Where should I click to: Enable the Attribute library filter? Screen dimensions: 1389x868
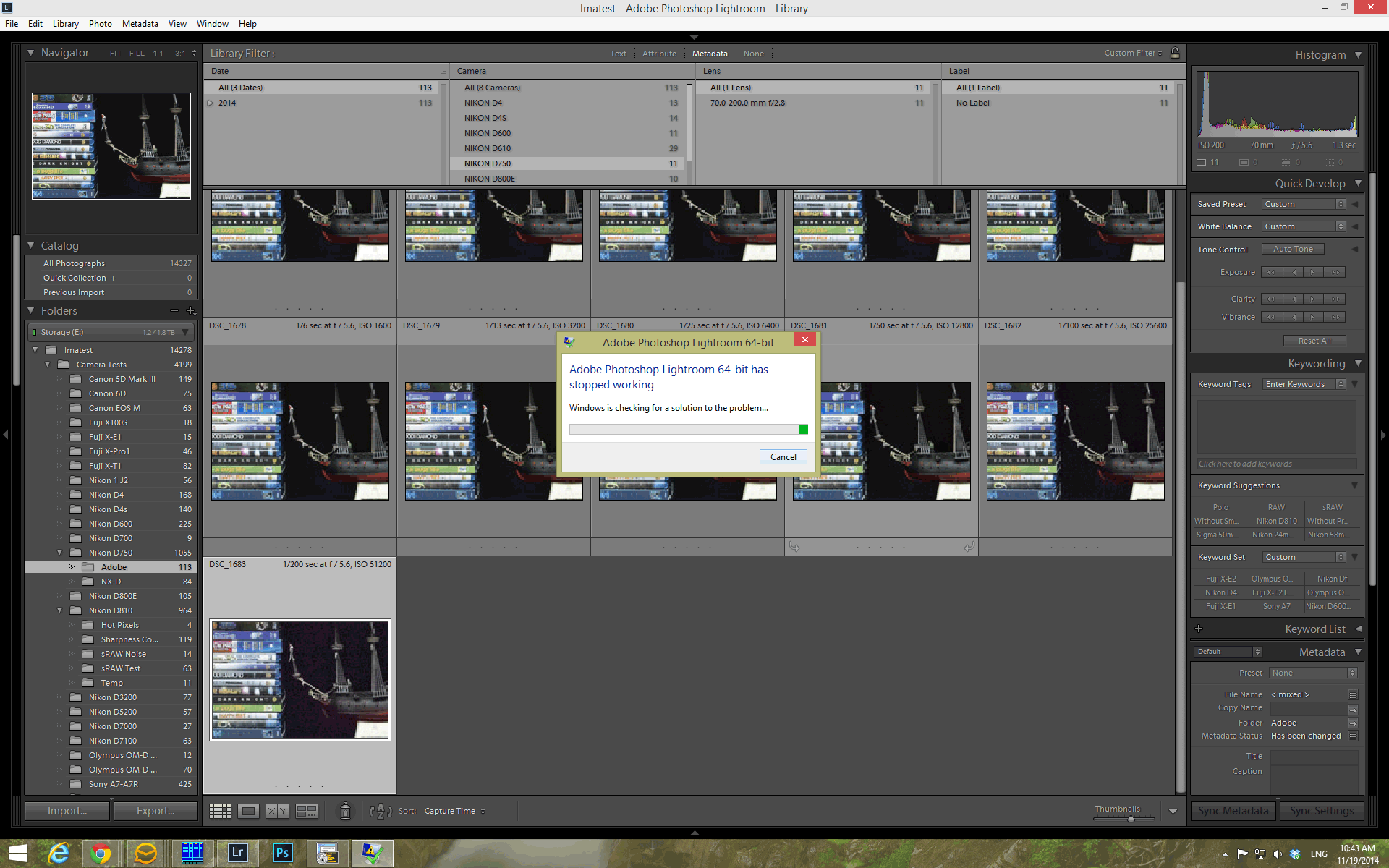[660, 53]
